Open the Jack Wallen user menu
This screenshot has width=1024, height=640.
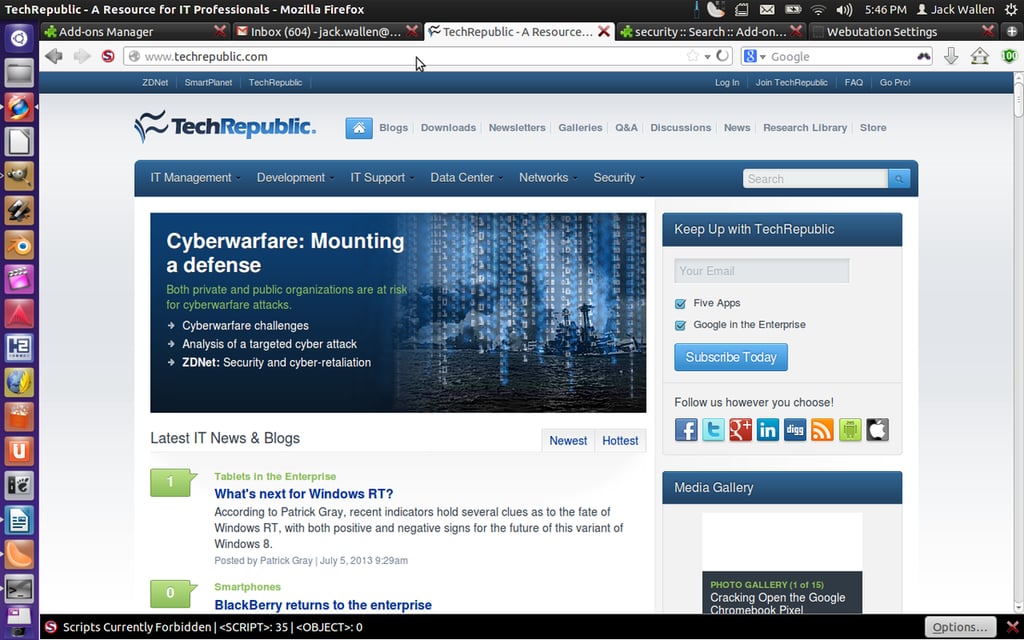[955, 9]
